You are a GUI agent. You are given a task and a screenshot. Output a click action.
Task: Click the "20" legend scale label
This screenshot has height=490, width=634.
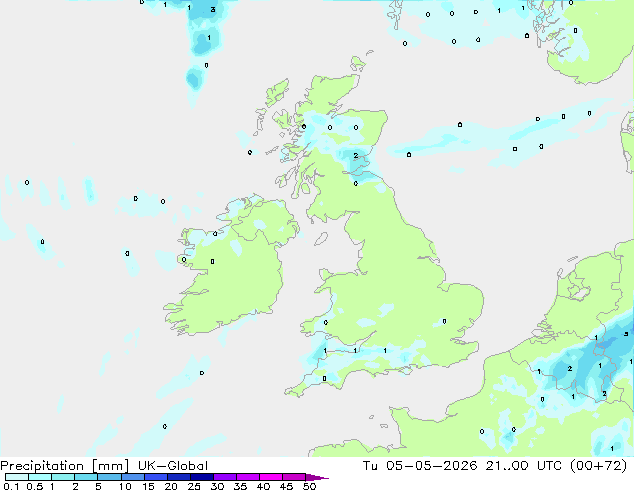pos(171,486)
